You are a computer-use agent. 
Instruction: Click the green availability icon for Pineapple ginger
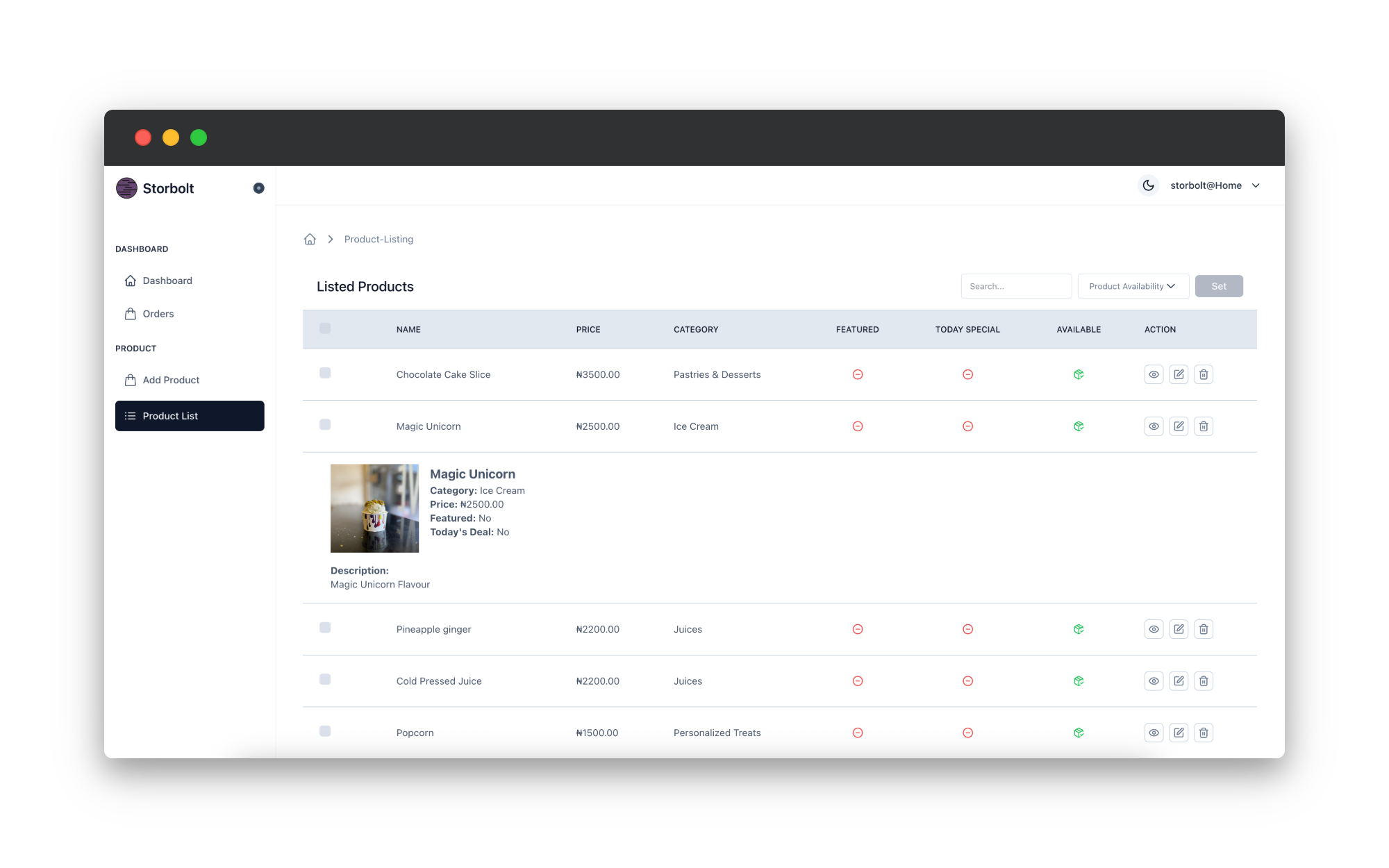coord(1078,629)
